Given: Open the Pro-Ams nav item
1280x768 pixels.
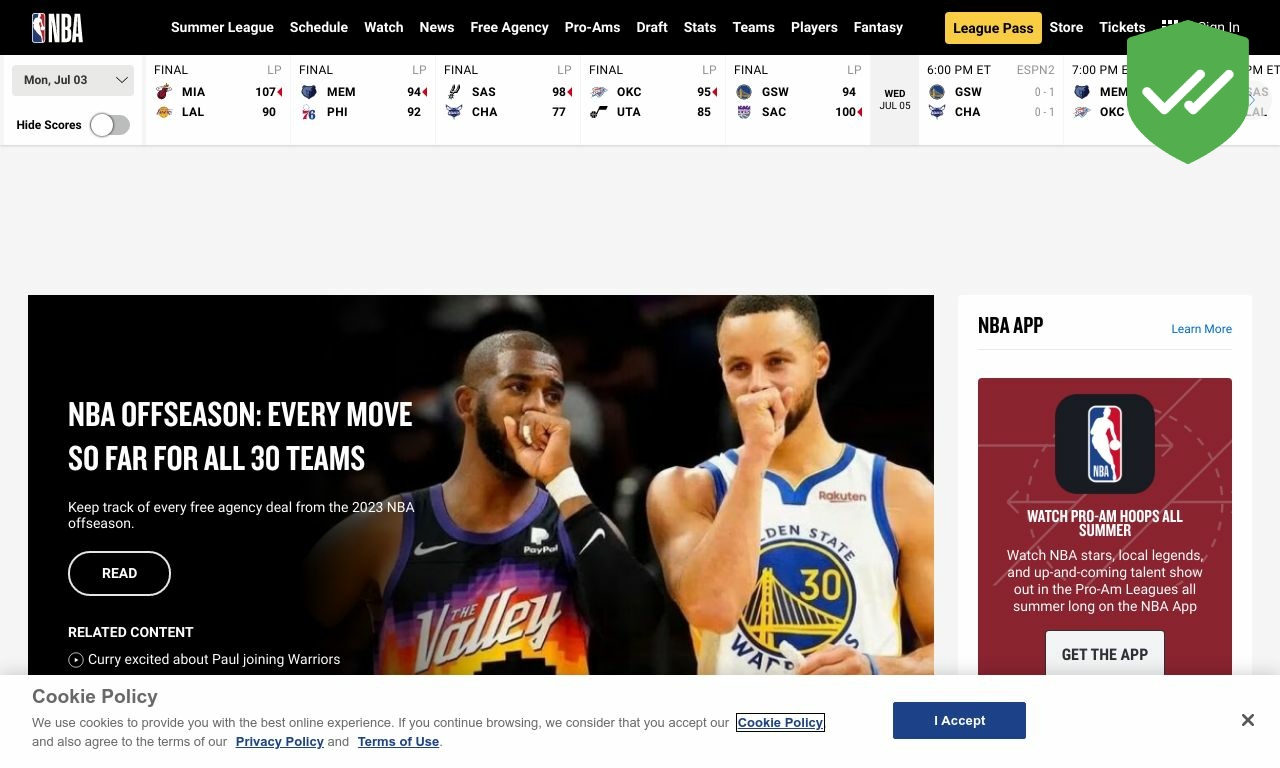Looking at the screenshot, I should 593,28.
